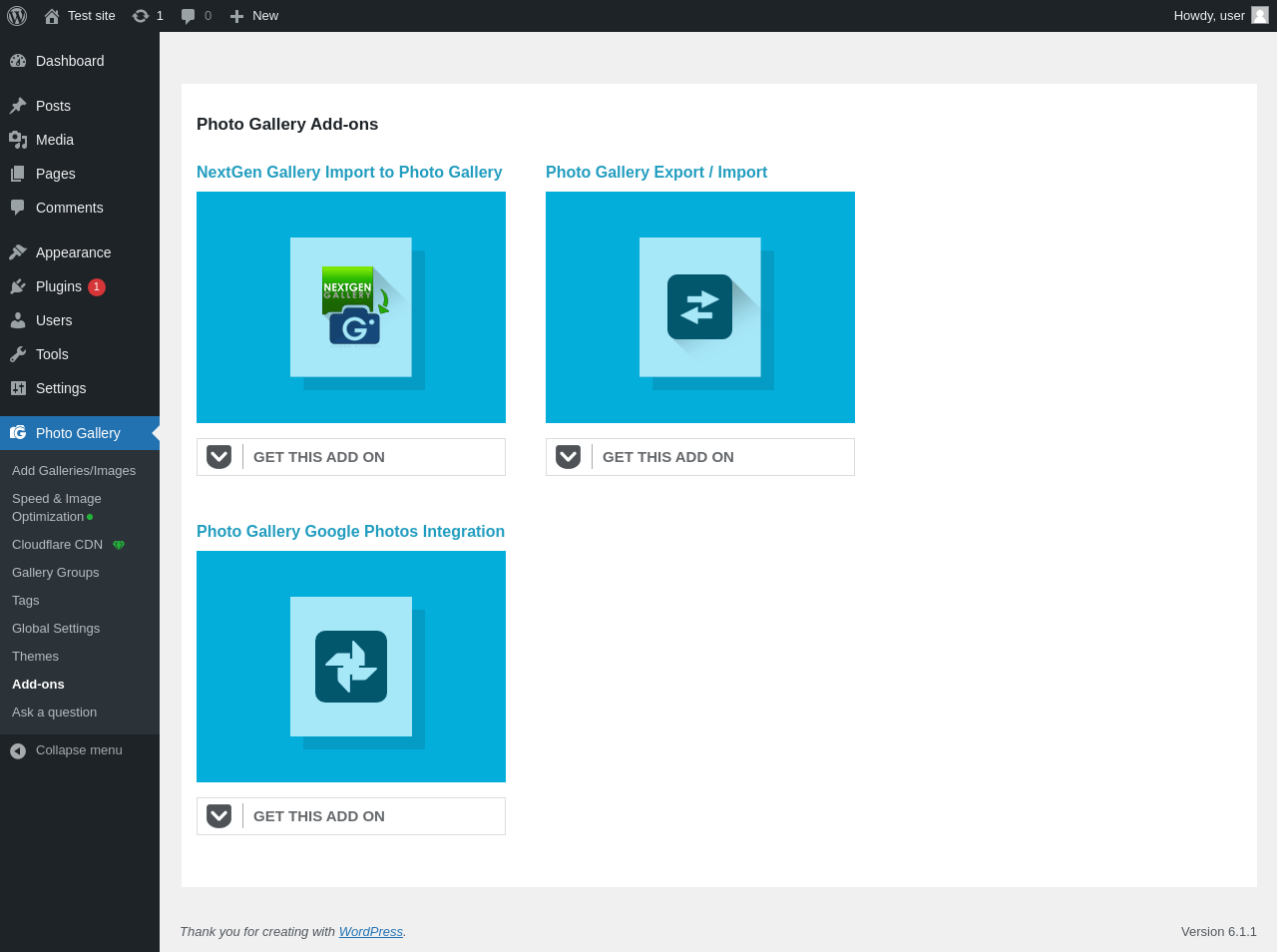Open the NextGen Gallery Import add-on image
The image size is (1277, 952).
(351, 307)
